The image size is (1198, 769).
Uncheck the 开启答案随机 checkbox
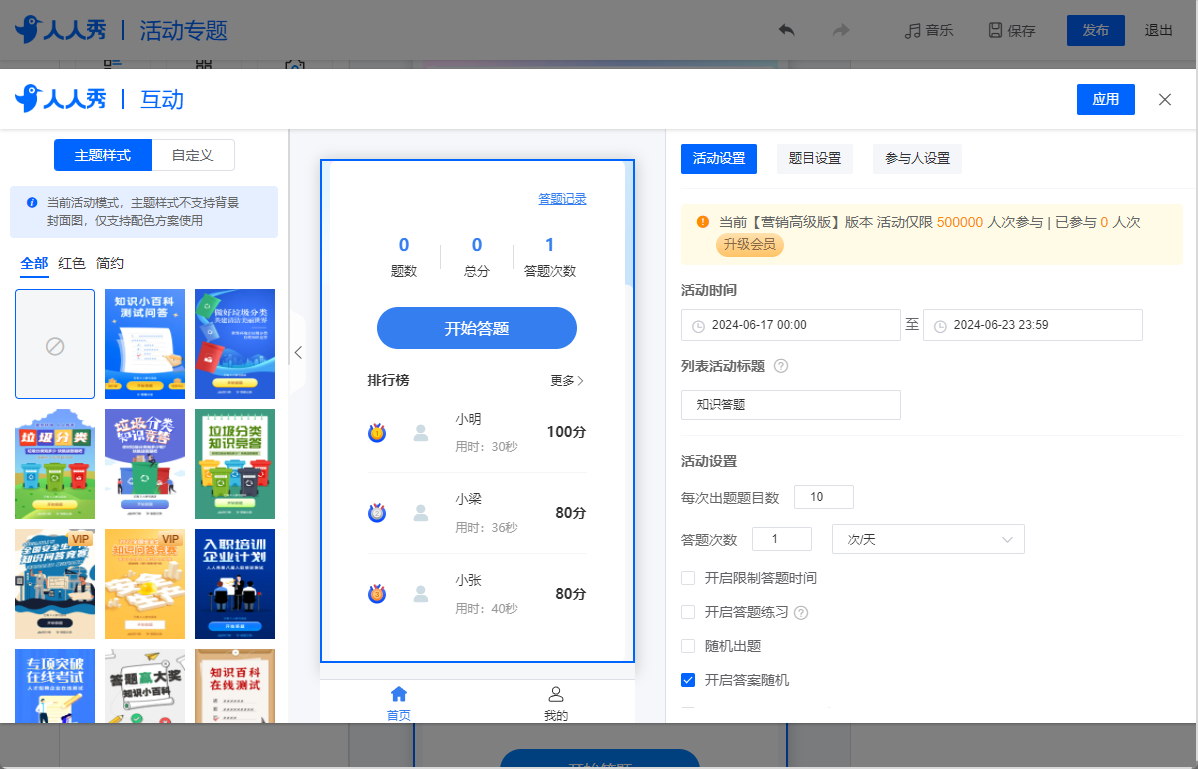pyautogui.click(x=688, y=680)
